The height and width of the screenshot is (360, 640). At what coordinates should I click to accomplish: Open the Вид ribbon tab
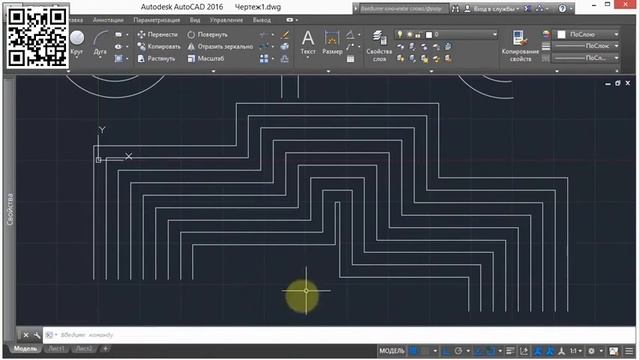coord(195,20)
